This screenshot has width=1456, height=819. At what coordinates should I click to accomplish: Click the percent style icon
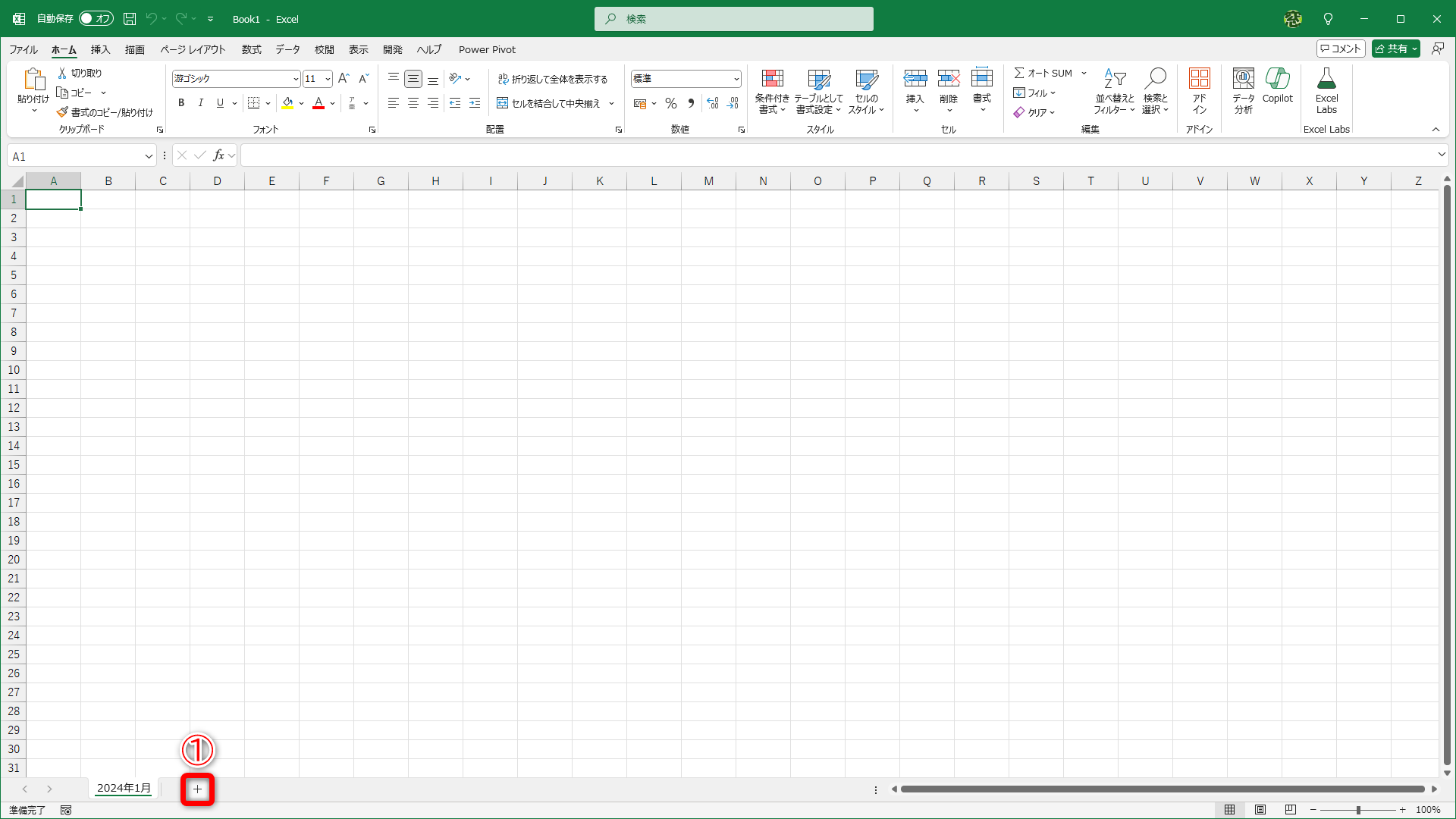(x=670, y=104)
